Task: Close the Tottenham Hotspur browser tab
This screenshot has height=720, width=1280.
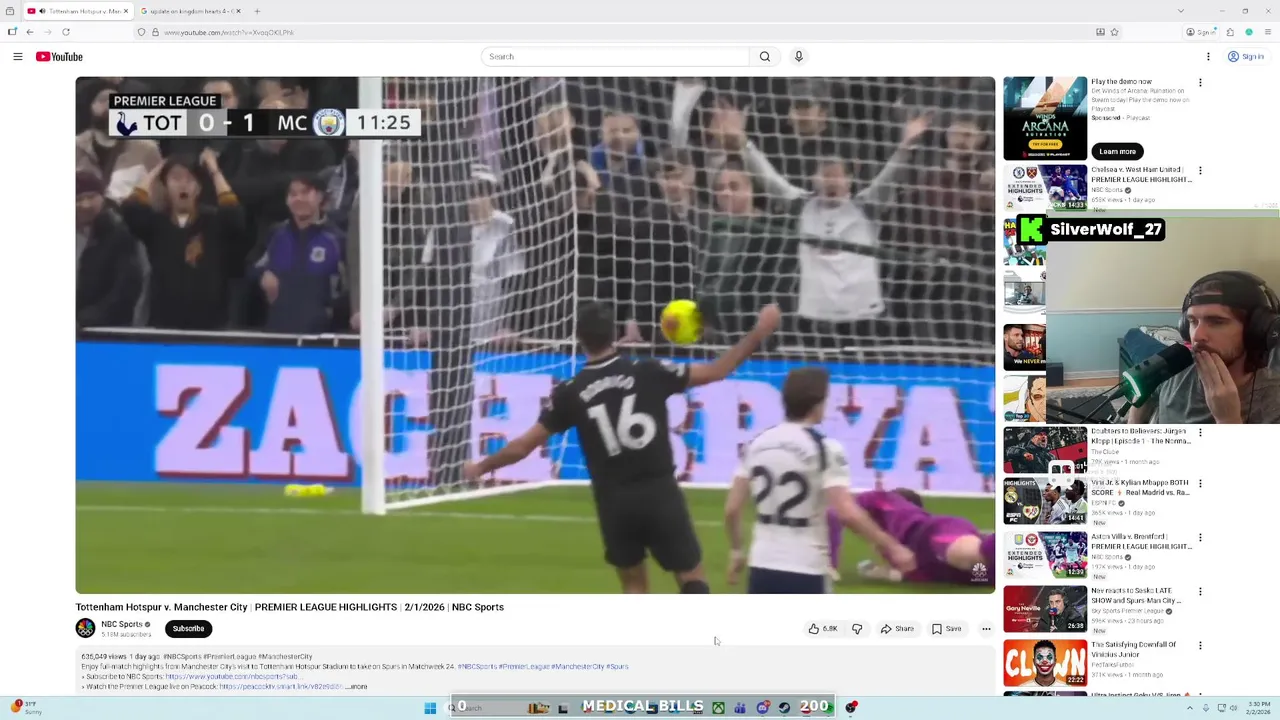Action: click(x=126, y=11)
